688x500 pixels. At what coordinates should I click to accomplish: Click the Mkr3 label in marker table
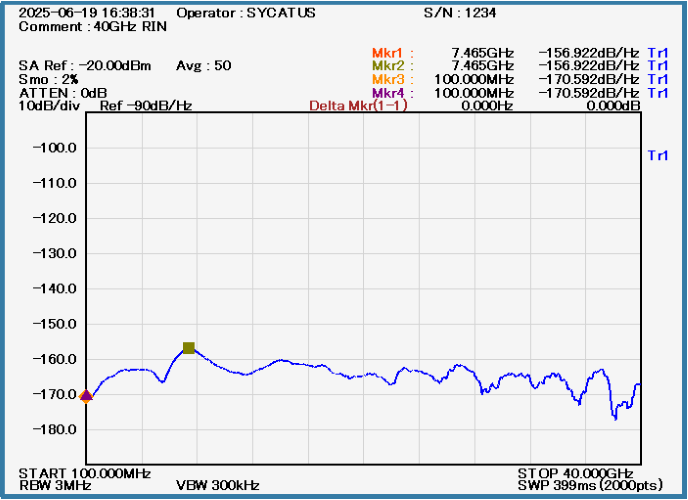(388, 79)
